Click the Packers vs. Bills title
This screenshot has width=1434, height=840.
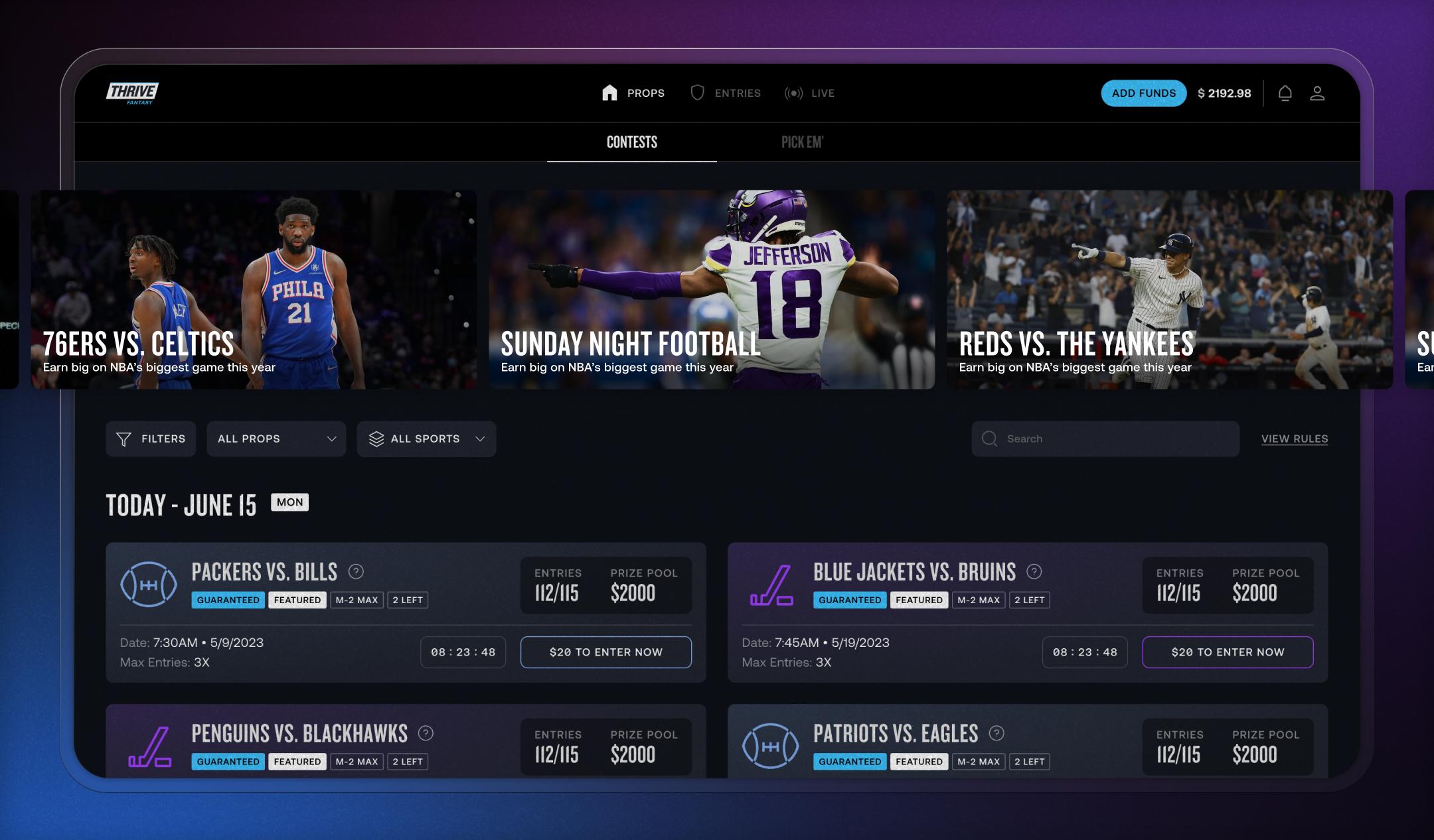tap(264, 572)
